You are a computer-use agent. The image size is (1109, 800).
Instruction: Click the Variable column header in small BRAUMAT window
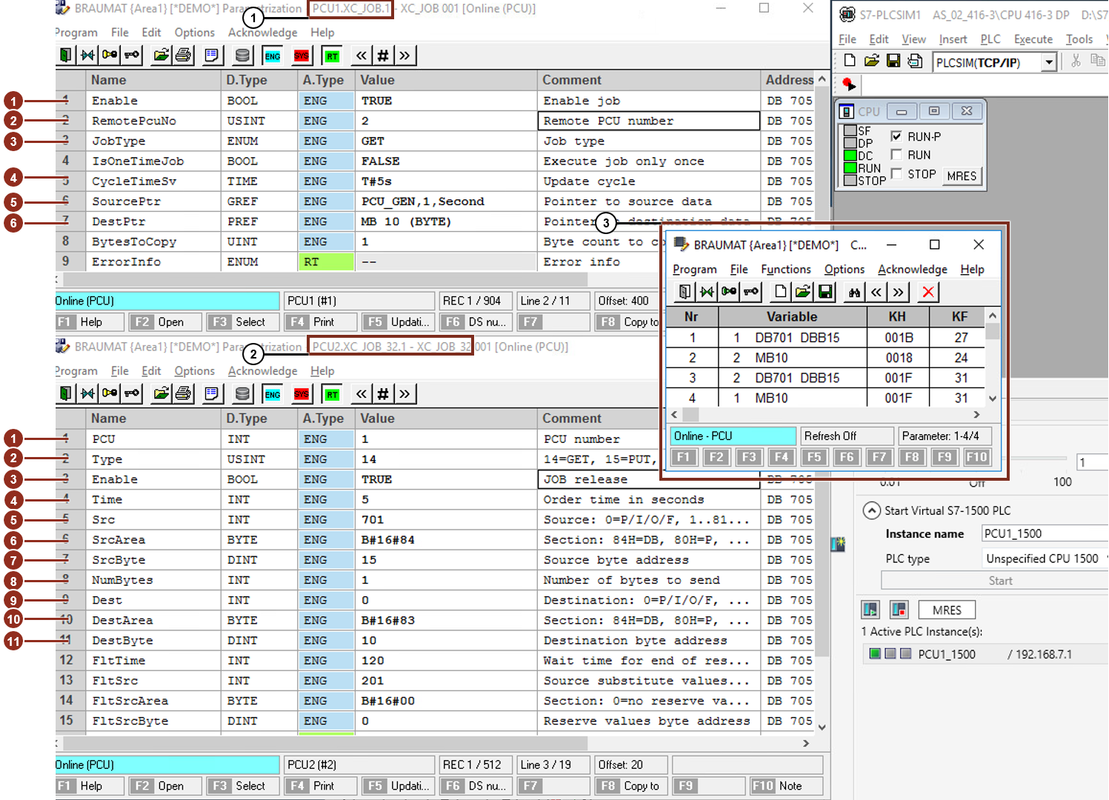click(792, 317)
